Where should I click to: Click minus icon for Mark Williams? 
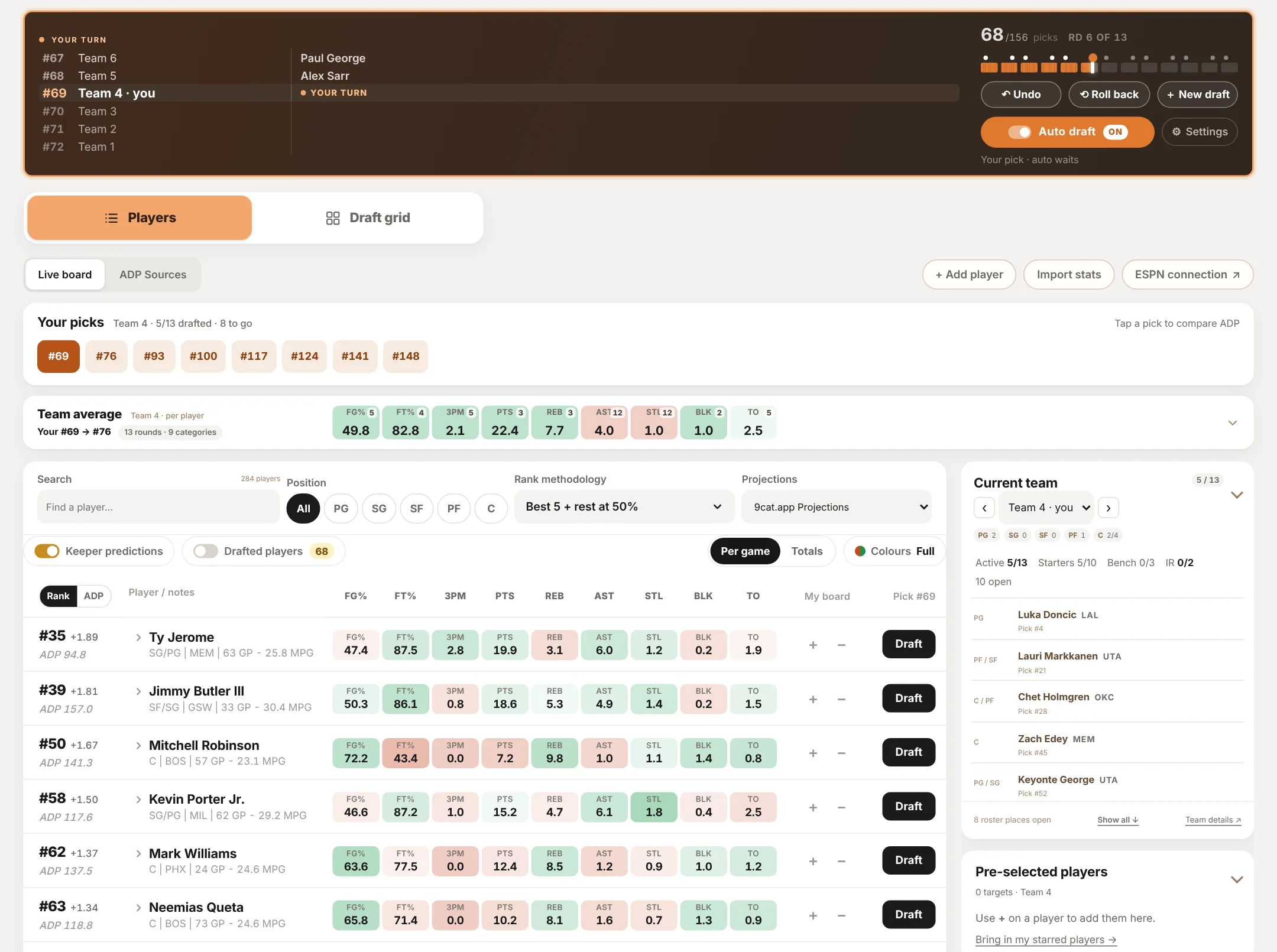pyautogui.click(x=841, y=861)
